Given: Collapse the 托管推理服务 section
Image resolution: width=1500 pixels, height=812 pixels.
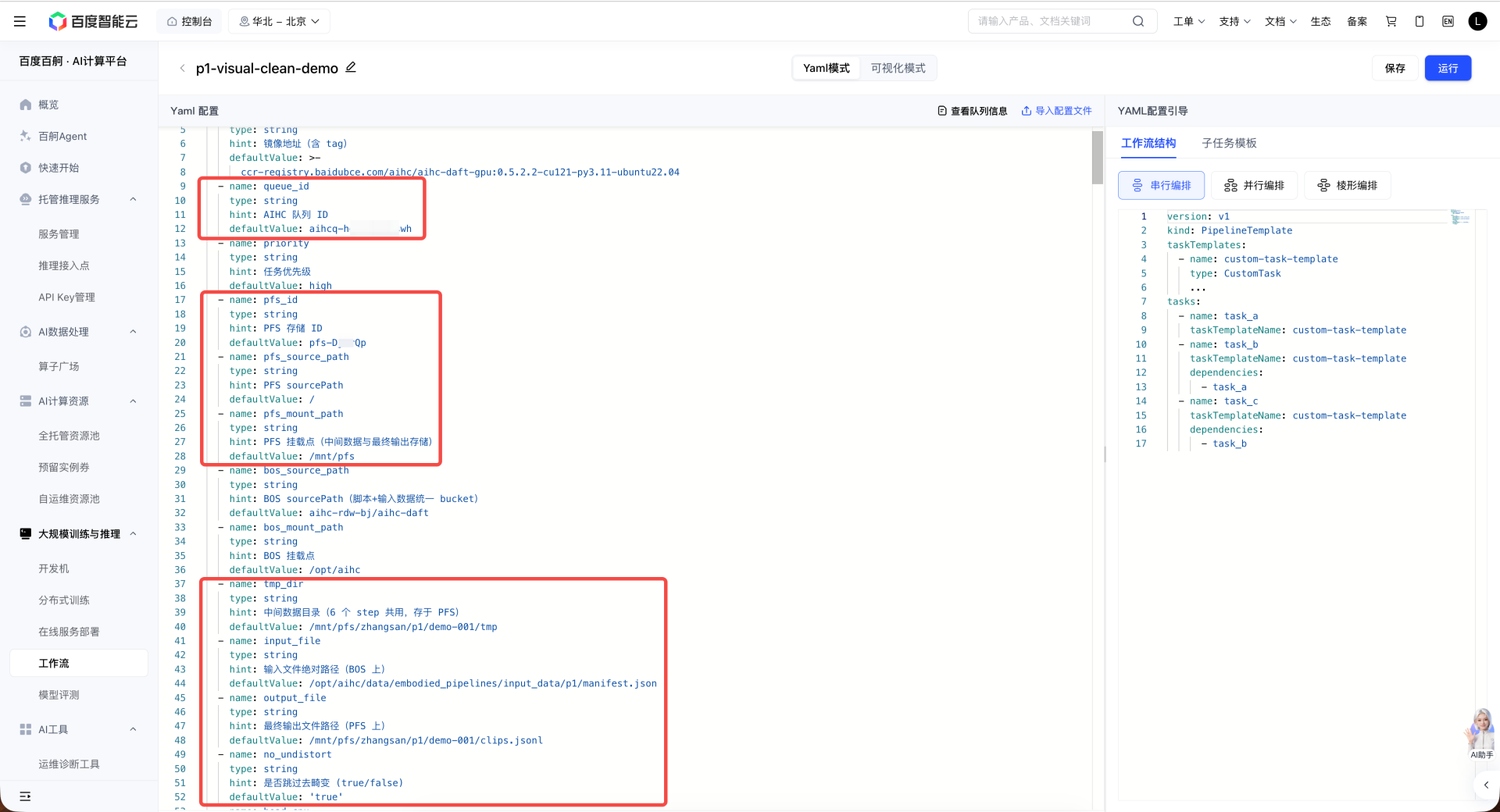Looking at the screenshot, I should click(133, 199).
